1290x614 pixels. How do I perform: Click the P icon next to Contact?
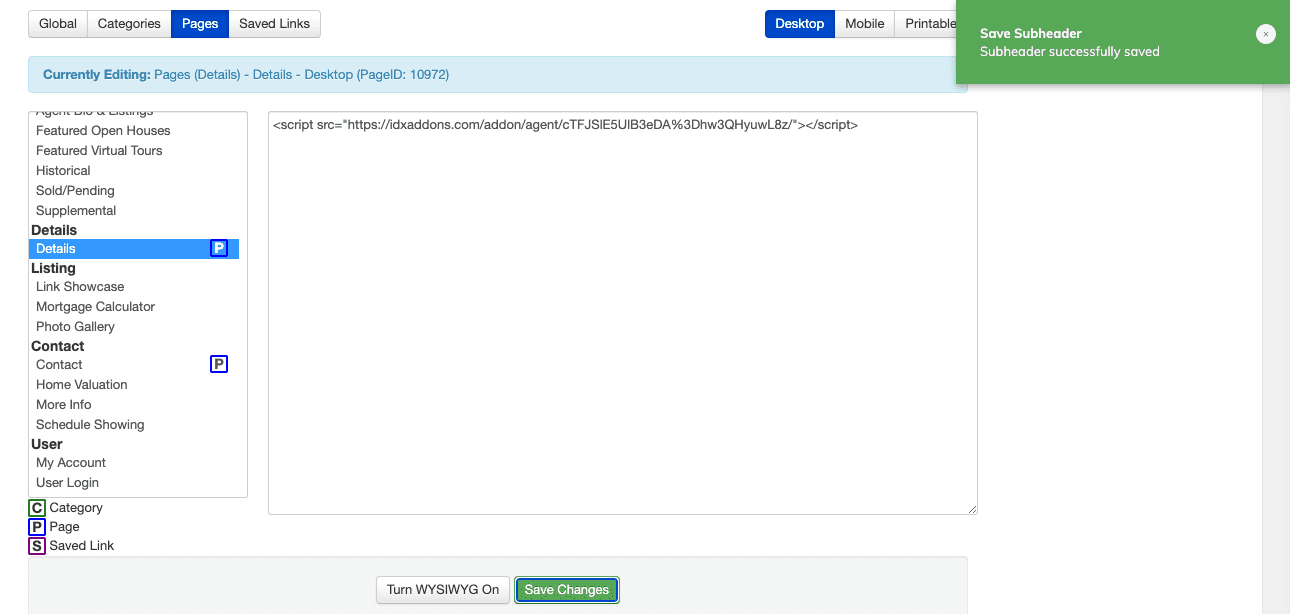click(x=219, y=364)
